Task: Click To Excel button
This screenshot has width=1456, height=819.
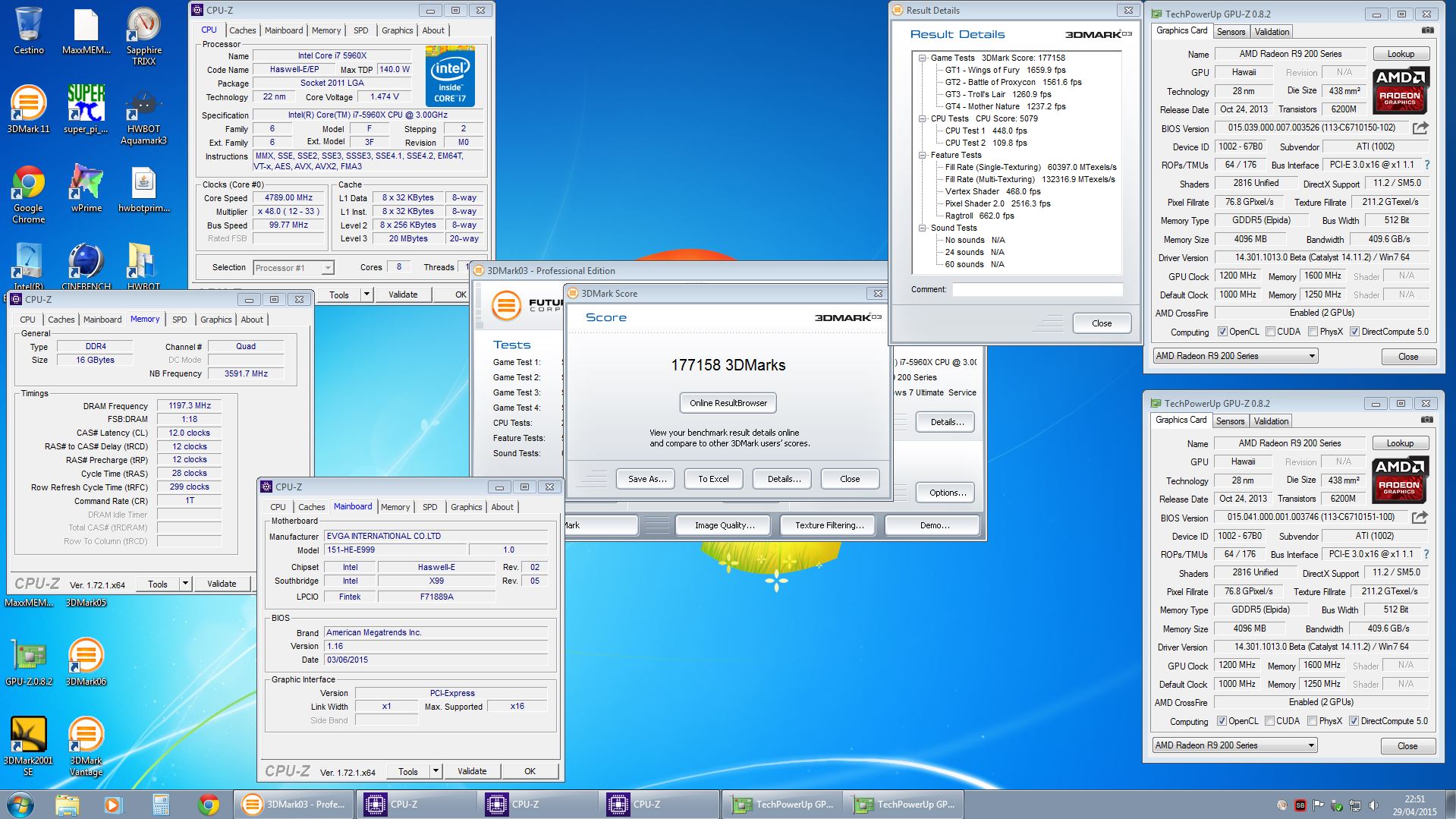Action: point(713,479)
